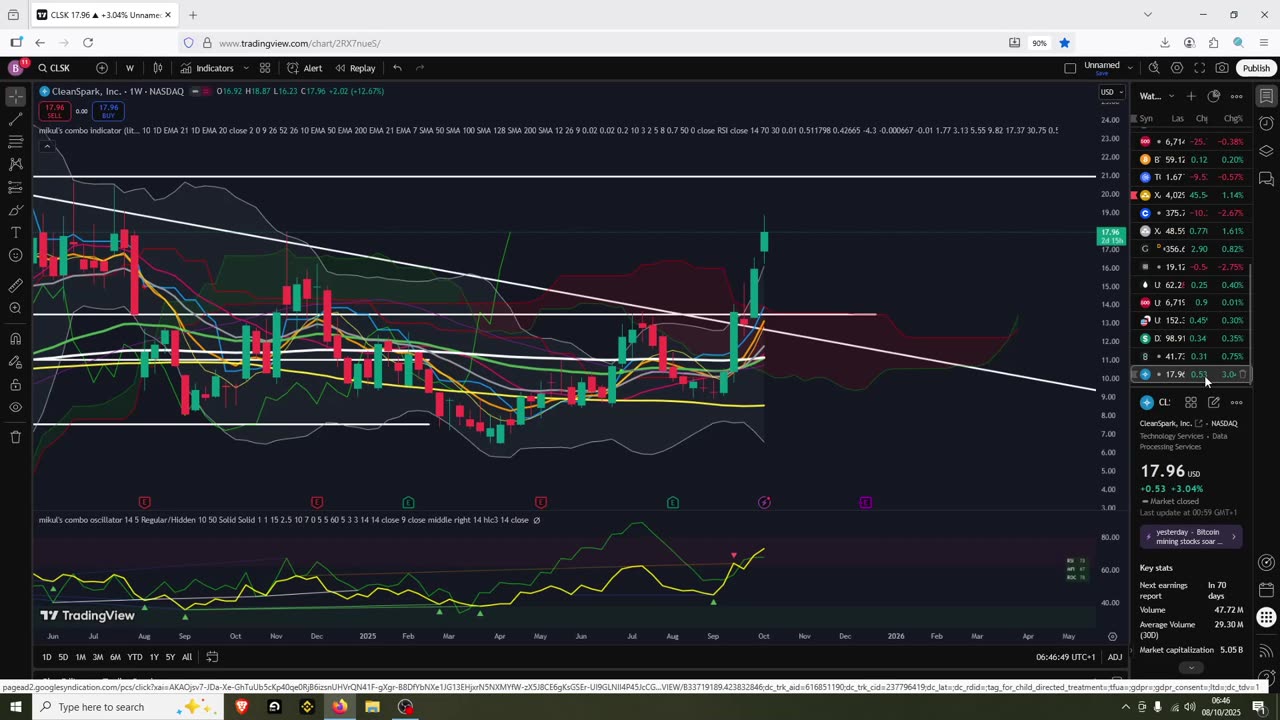Viewport: 1280px width, 720px height.
Task: Select the watchlist row showing 98.91
Action: 1191,338
